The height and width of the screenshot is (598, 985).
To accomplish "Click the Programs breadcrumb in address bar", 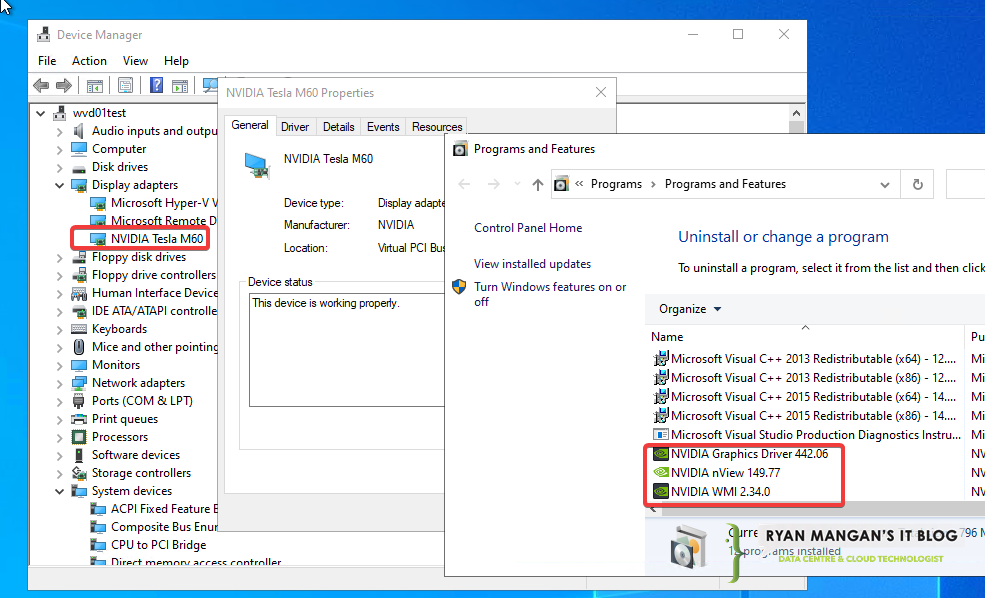I will click(616, 184).
